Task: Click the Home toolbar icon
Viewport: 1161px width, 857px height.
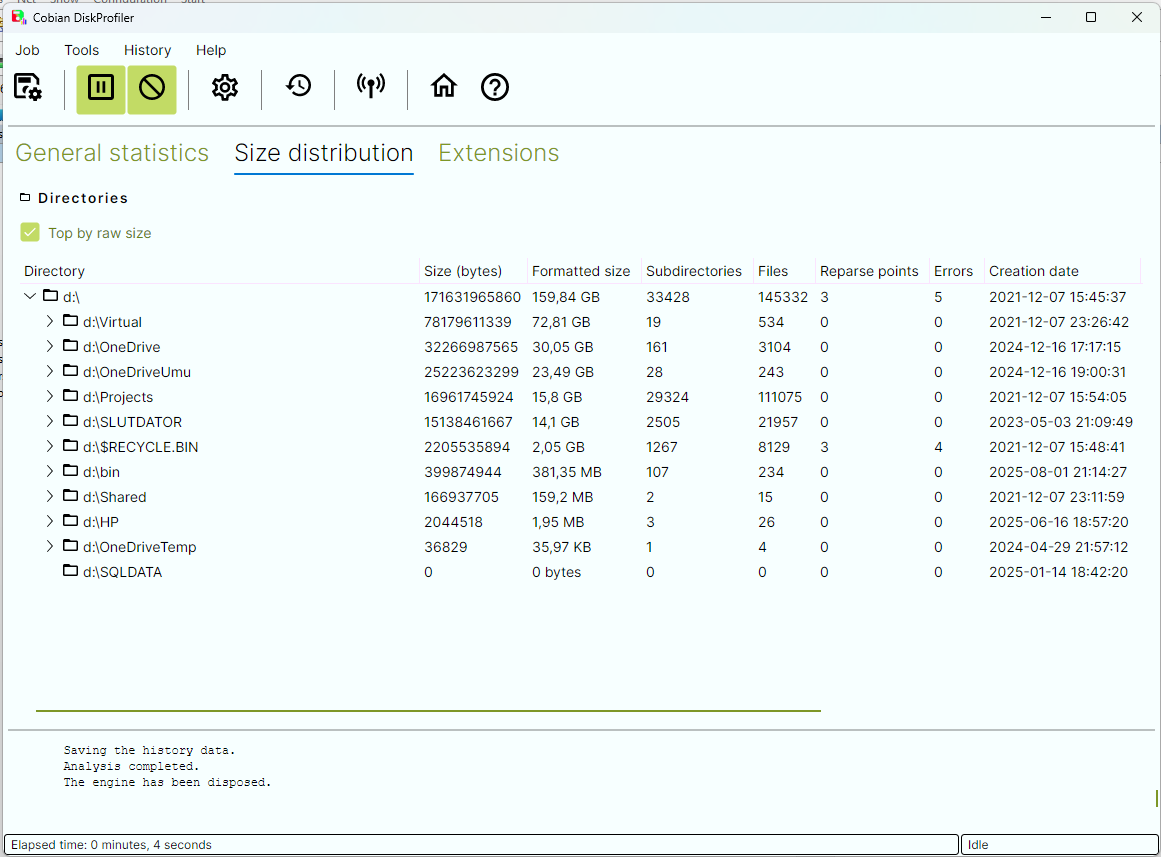Action: tap(444, 87)
